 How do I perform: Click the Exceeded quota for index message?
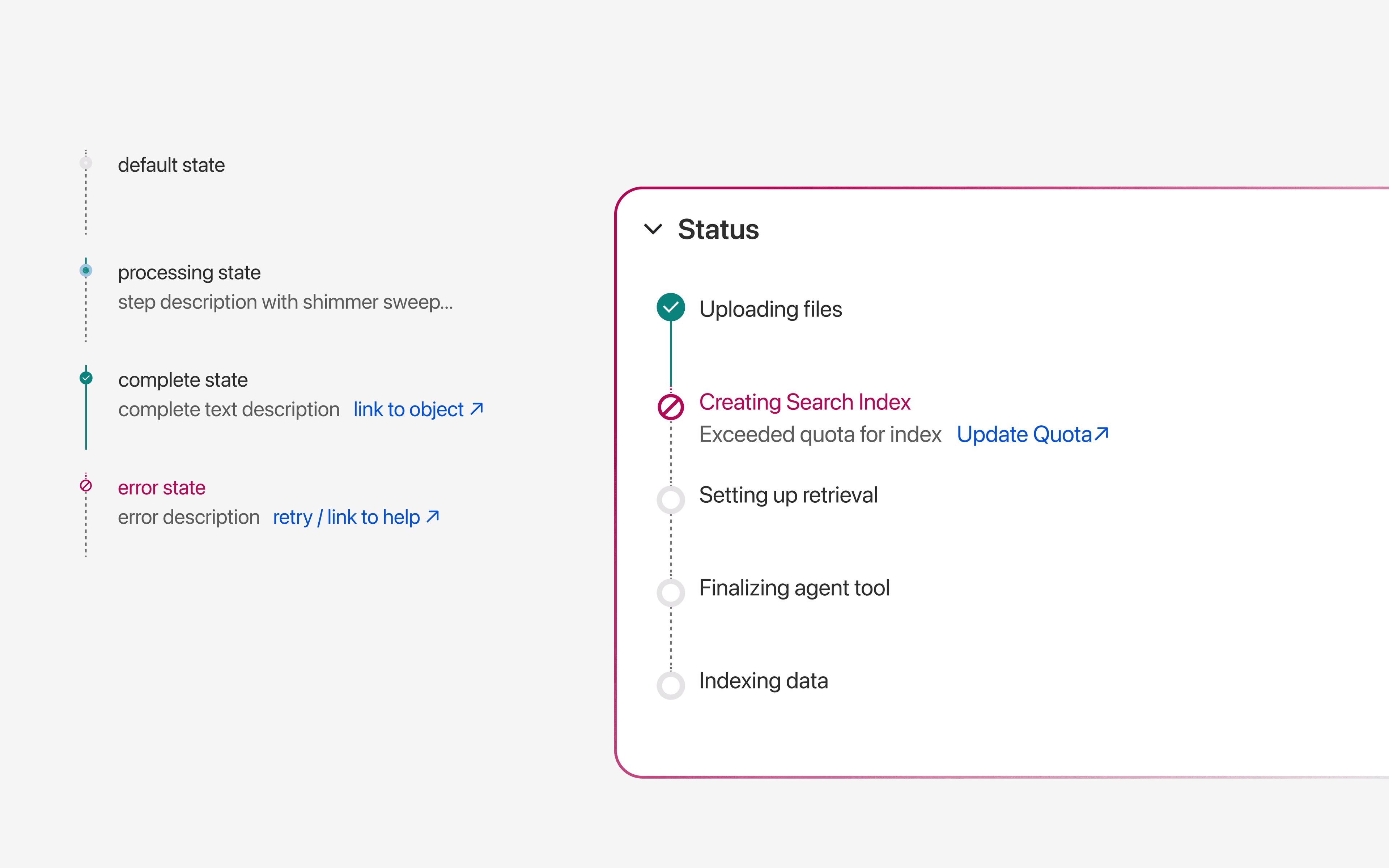point(820,435)
